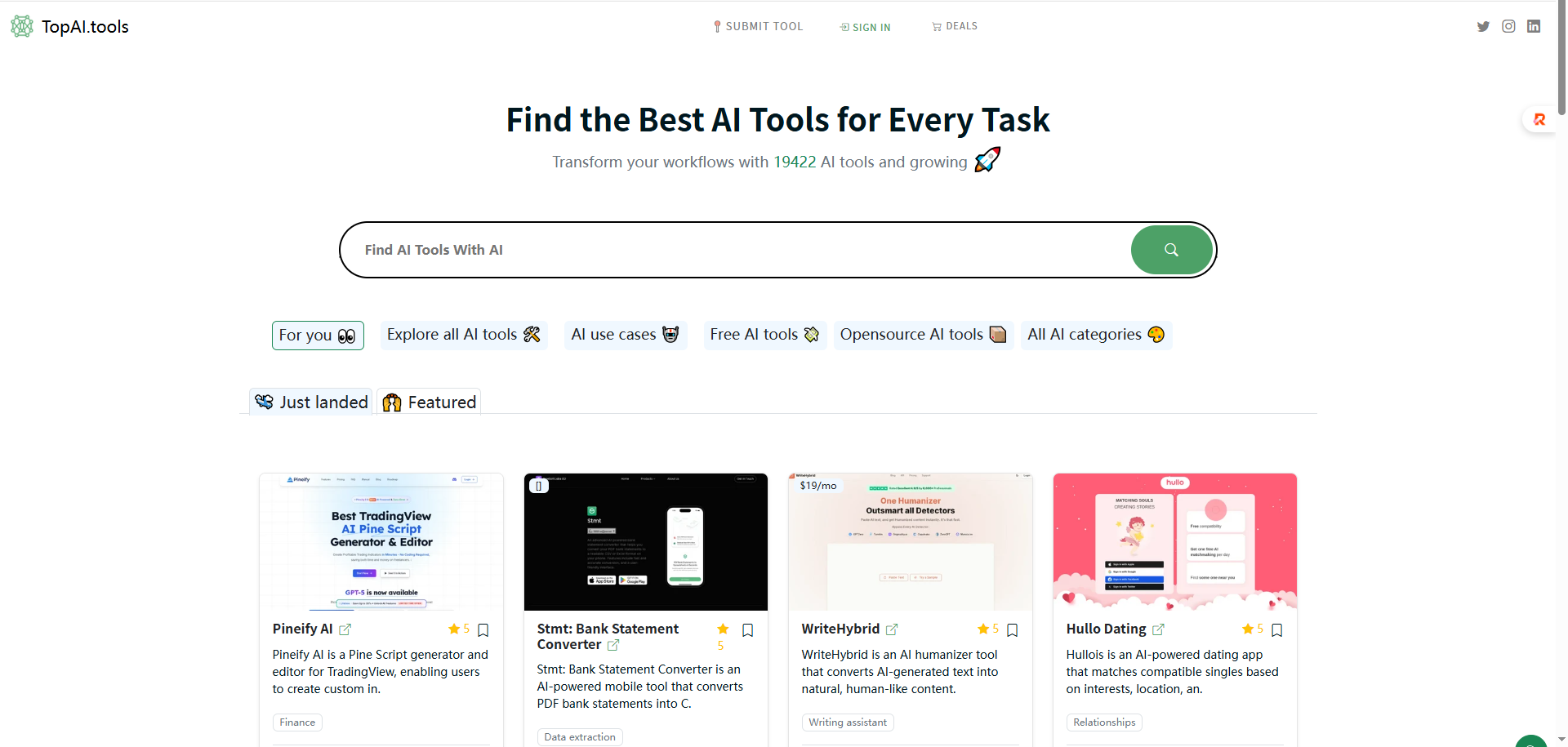Bookmark the WriteHybrid tool
This screenshot has width=1568, height=747.
tap(1013, 630)
